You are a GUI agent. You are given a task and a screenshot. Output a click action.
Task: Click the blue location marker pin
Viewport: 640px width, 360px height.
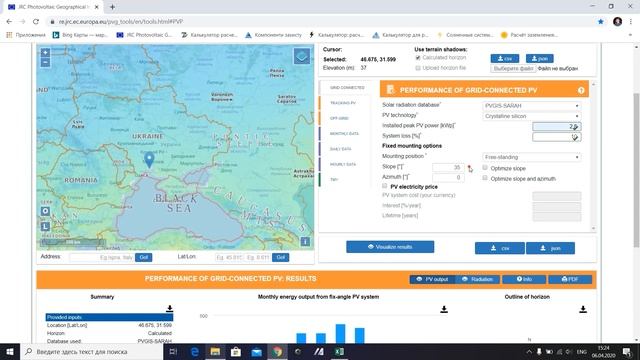pos(149,160)
